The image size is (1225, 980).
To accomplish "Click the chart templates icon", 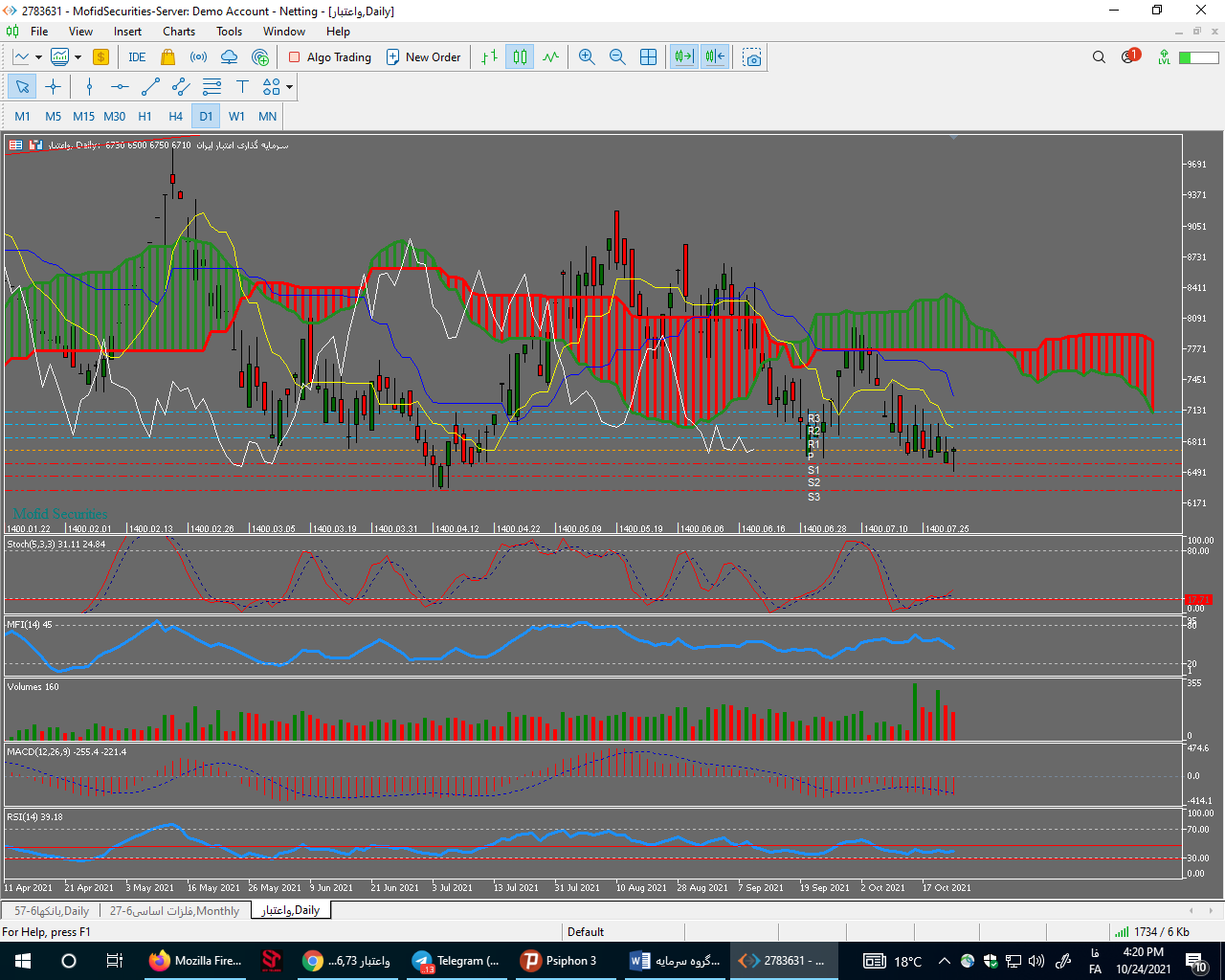I will pyautogui.click(x=59, y=57).
